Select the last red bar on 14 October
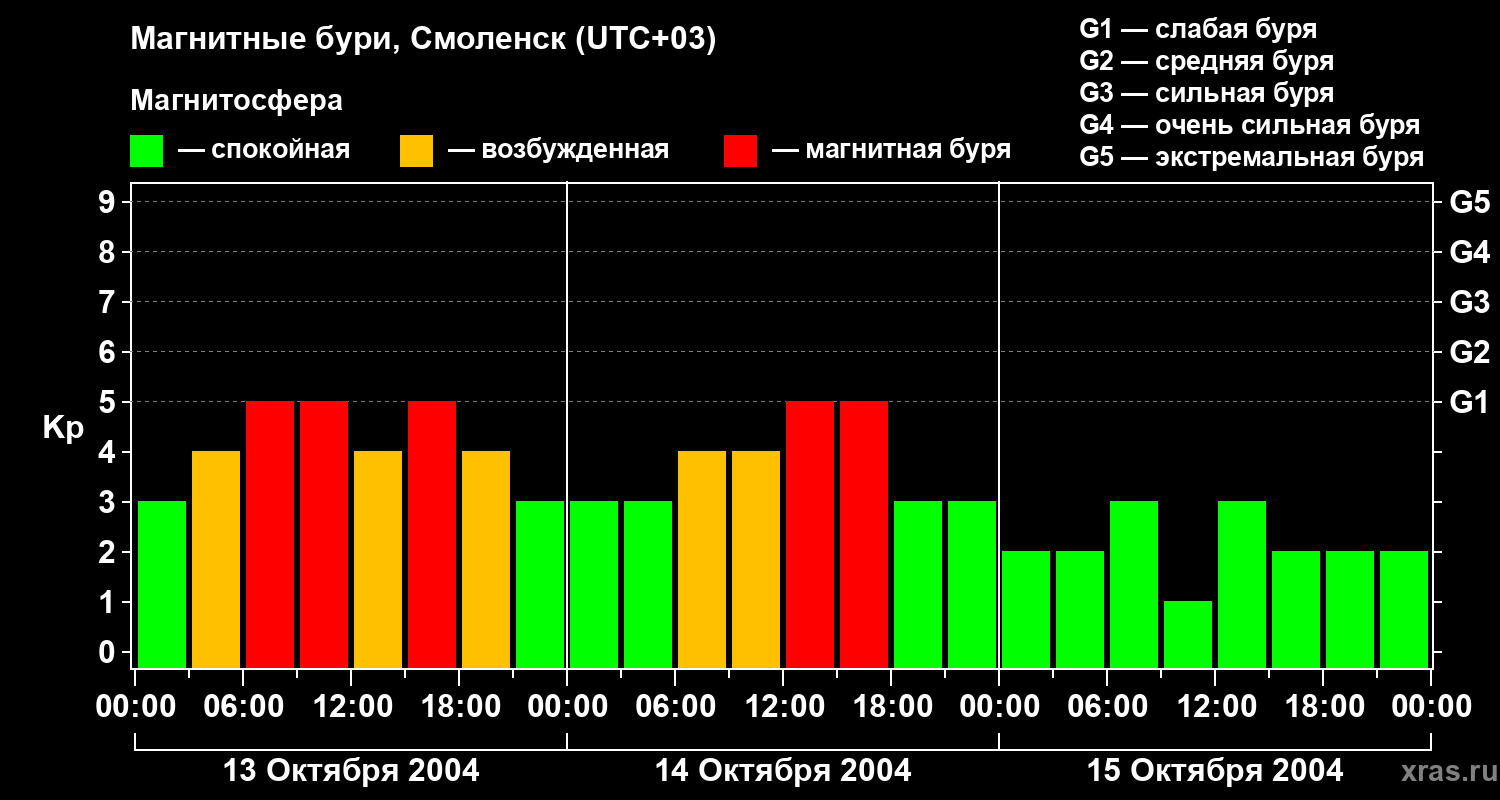This screenshot has width=1500, height=800. [864, 534]
